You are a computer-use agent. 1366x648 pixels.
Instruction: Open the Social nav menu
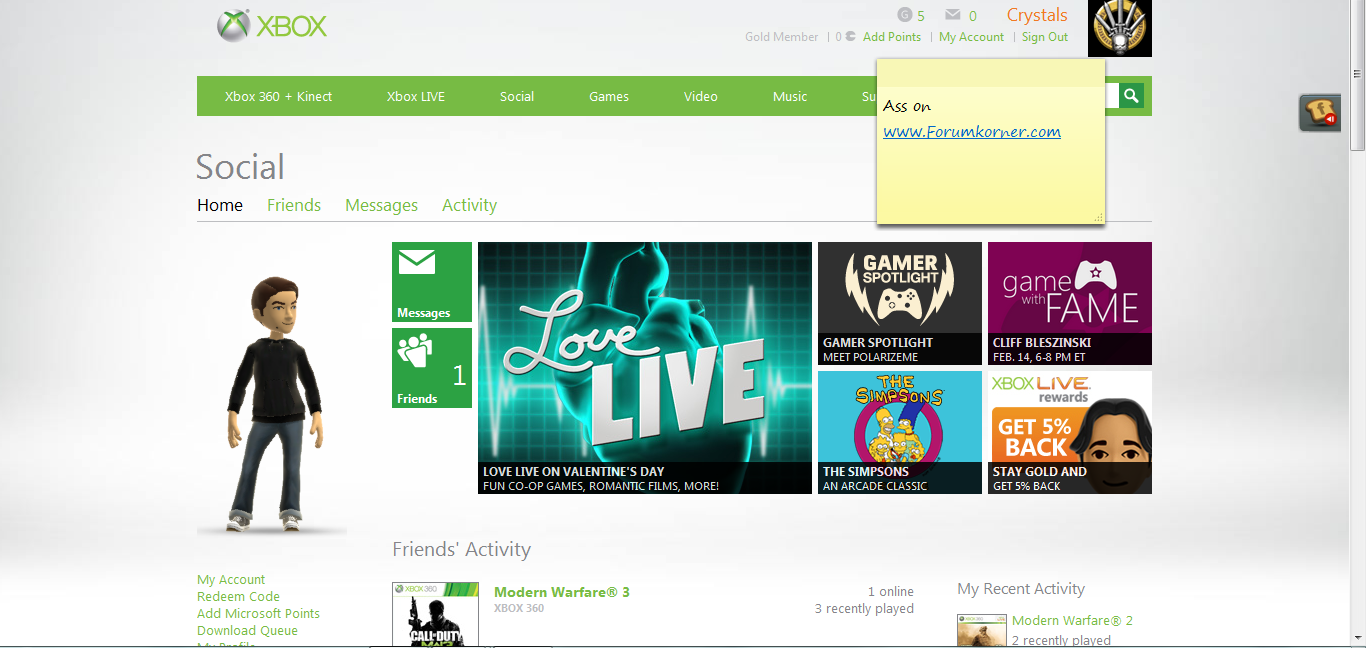517,97
